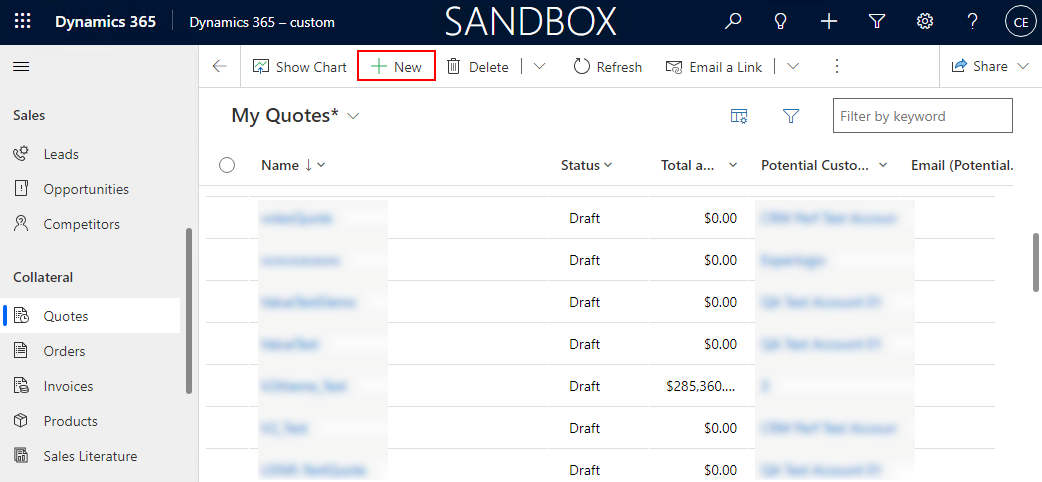Click the quick create plus icon
Viewport: 1042px width, 482px height.
[829, 22]
